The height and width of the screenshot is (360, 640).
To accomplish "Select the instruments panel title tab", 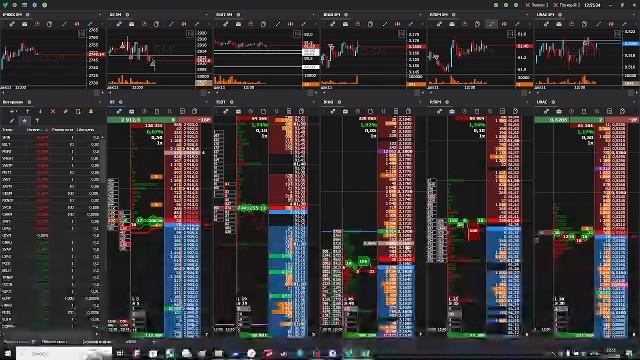I will pyautogui.click(x=13, y=102).
